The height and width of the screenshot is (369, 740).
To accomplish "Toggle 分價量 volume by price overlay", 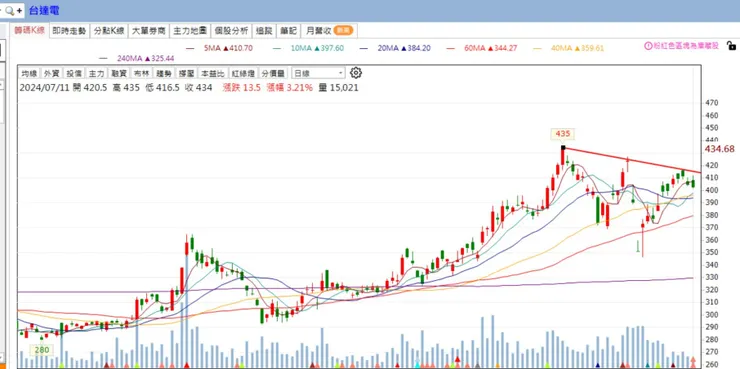I will click(x=273, y=73).
